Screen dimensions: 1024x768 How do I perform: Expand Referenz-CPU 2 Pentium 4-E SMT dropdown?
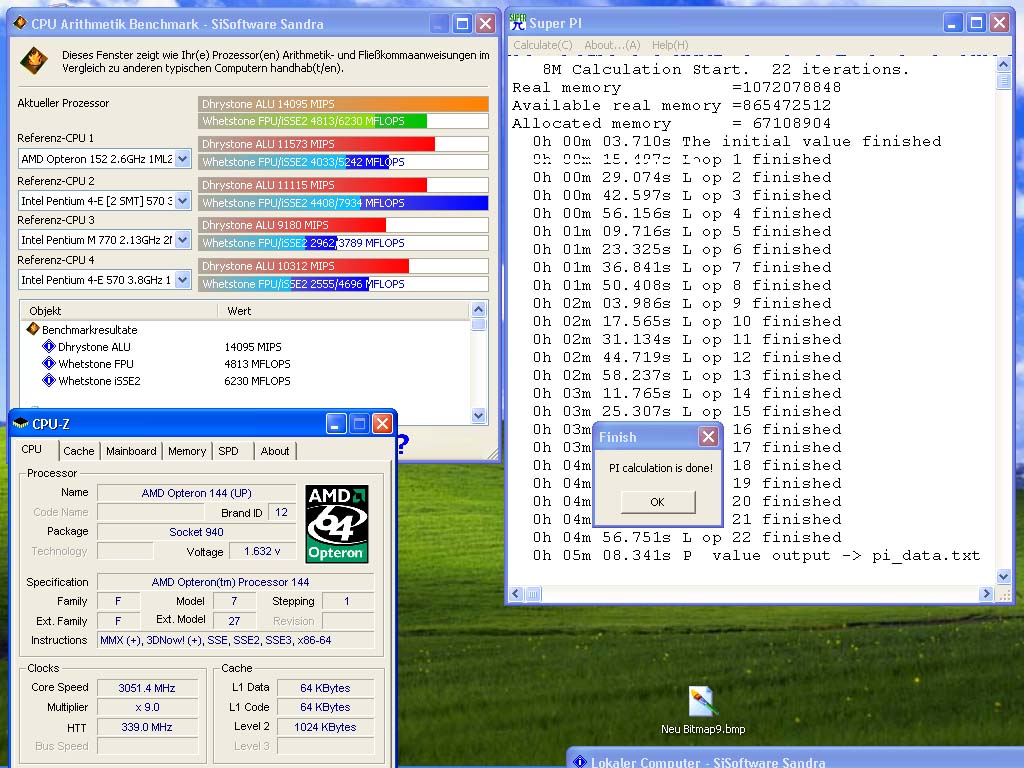(x=183, y=201)
